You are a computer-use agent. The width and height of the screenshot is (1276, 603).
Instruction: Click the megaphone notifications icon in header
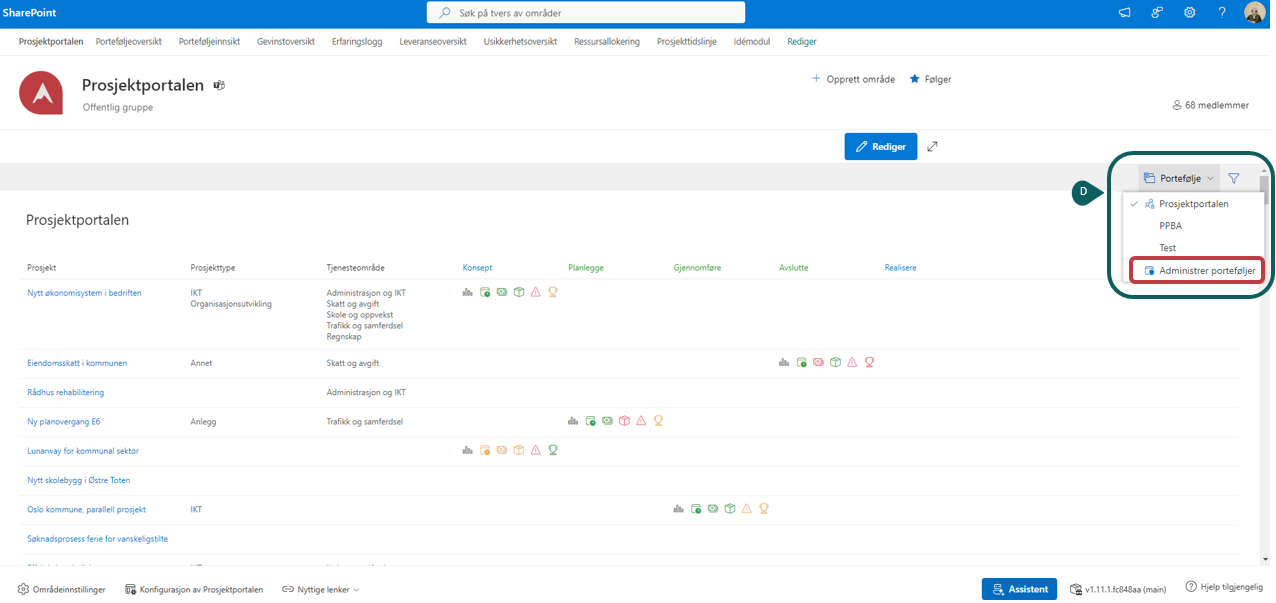pyautogui.click(x=1125, y=13)
